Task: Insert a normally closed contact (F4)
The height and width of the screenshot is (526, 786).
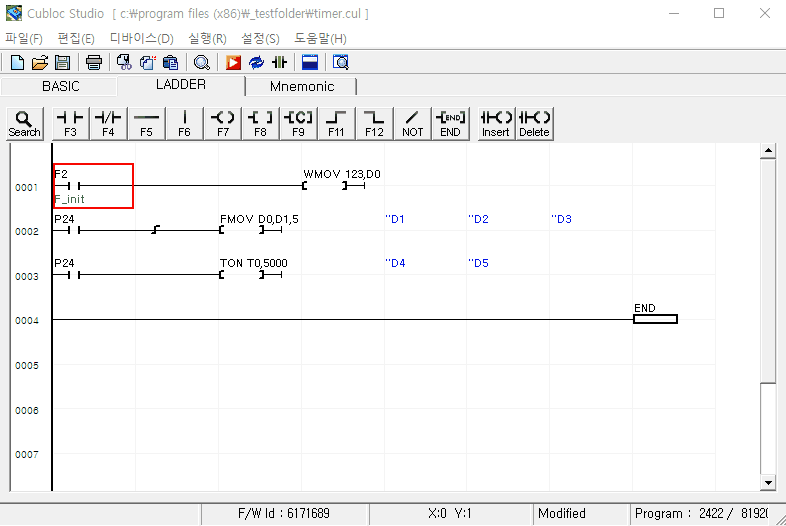Action: pos(108,123)
